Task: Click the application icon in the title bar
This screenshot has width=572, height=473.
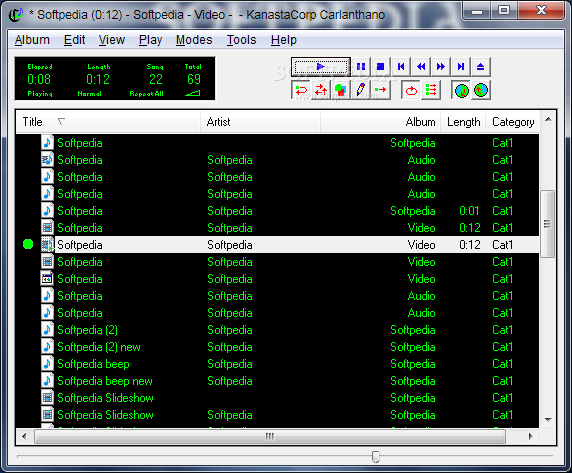Action: pyautogui.click(x=16, y=15)
